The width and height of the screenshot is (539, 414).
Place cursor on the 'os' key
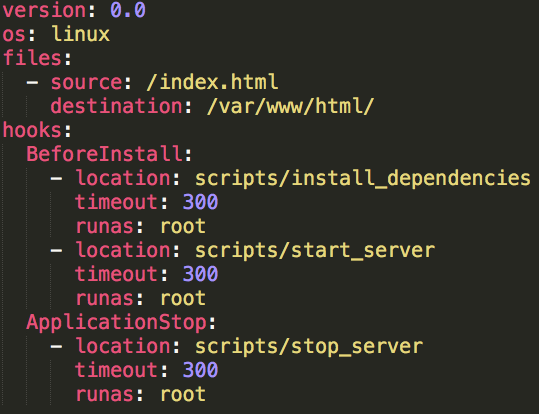coord(14,35)
